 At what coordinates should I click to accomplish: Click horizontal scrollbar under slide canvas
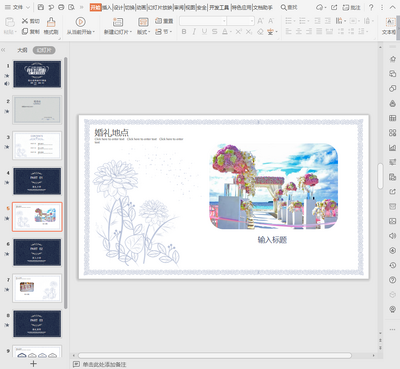coord(215,355)
